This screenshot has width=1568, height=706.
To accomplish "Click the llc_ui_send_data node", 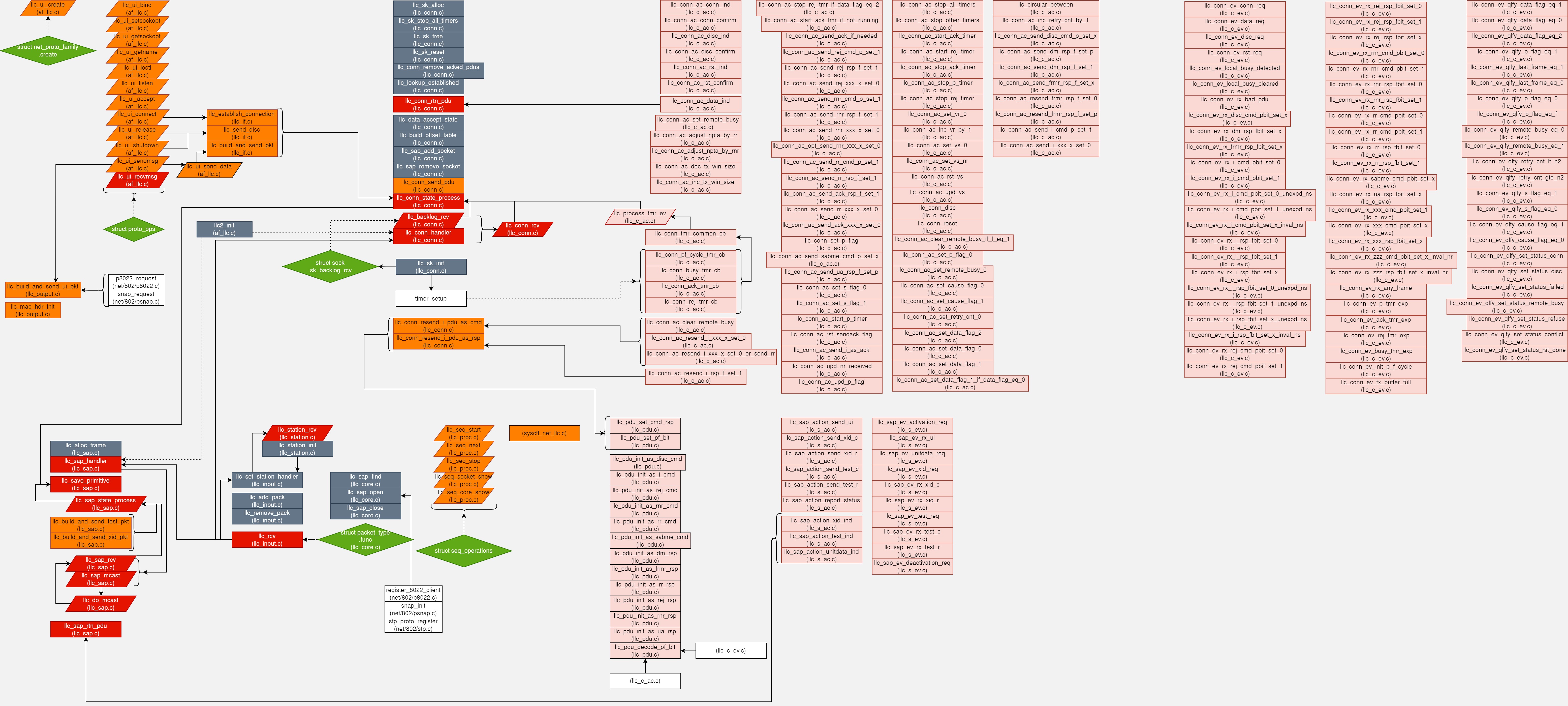I will click(209, 170).
